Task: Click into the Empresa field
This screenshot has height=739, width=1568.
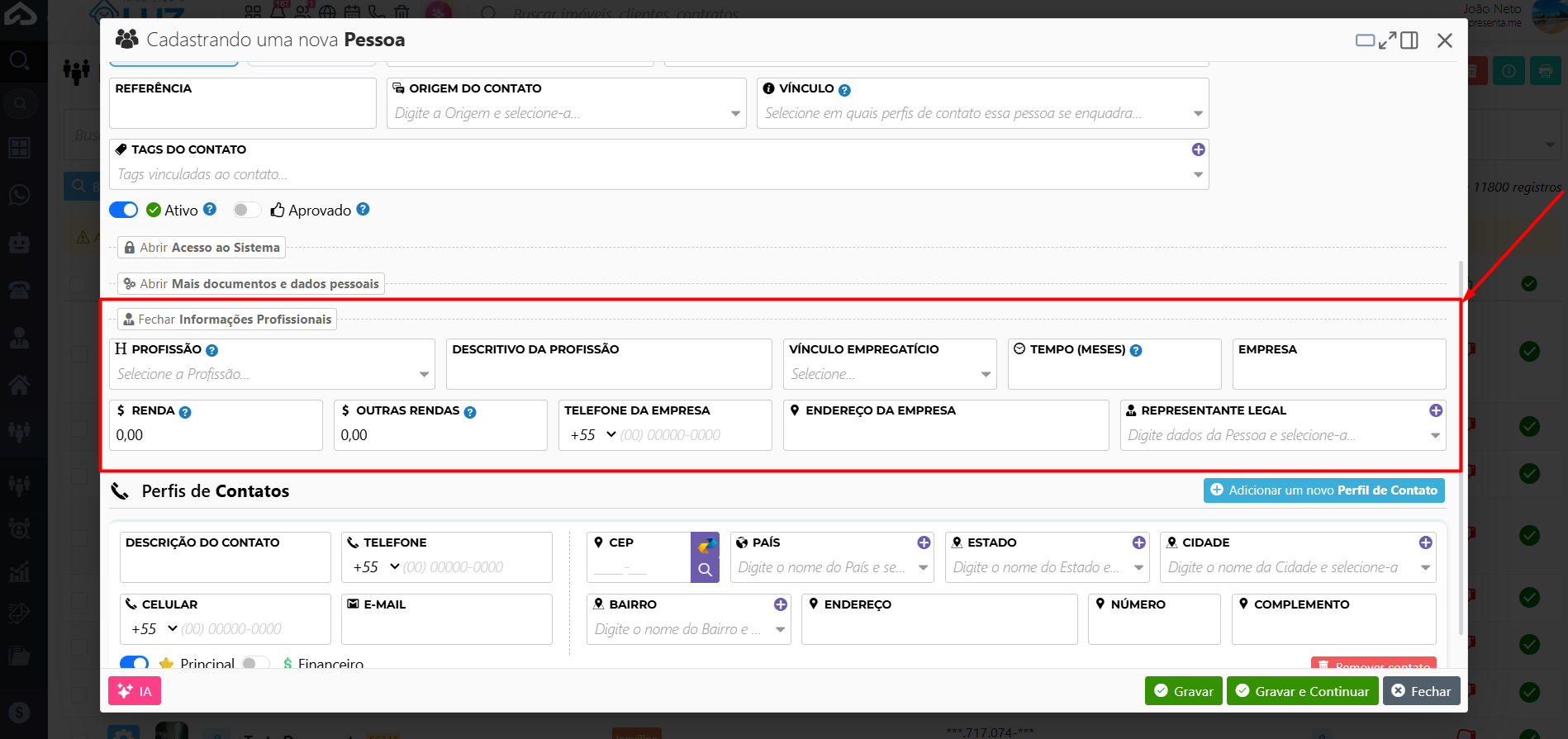Action: coord(1339,364)
